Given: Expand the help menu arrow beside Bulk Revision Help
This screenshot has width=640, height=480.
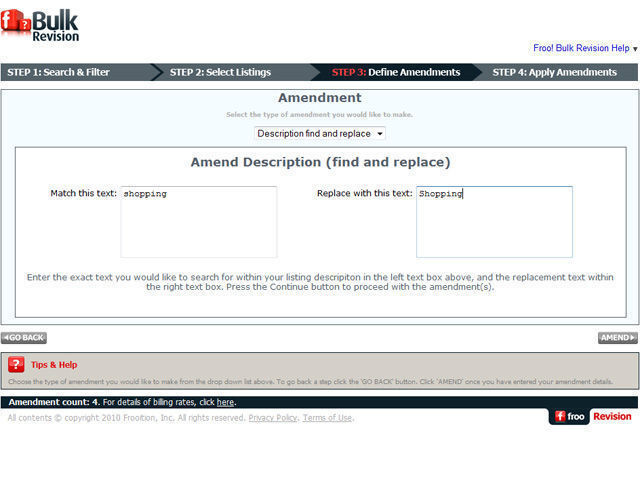Looking at the screenshot, I should pyautogui.click(x=635, y=49).
